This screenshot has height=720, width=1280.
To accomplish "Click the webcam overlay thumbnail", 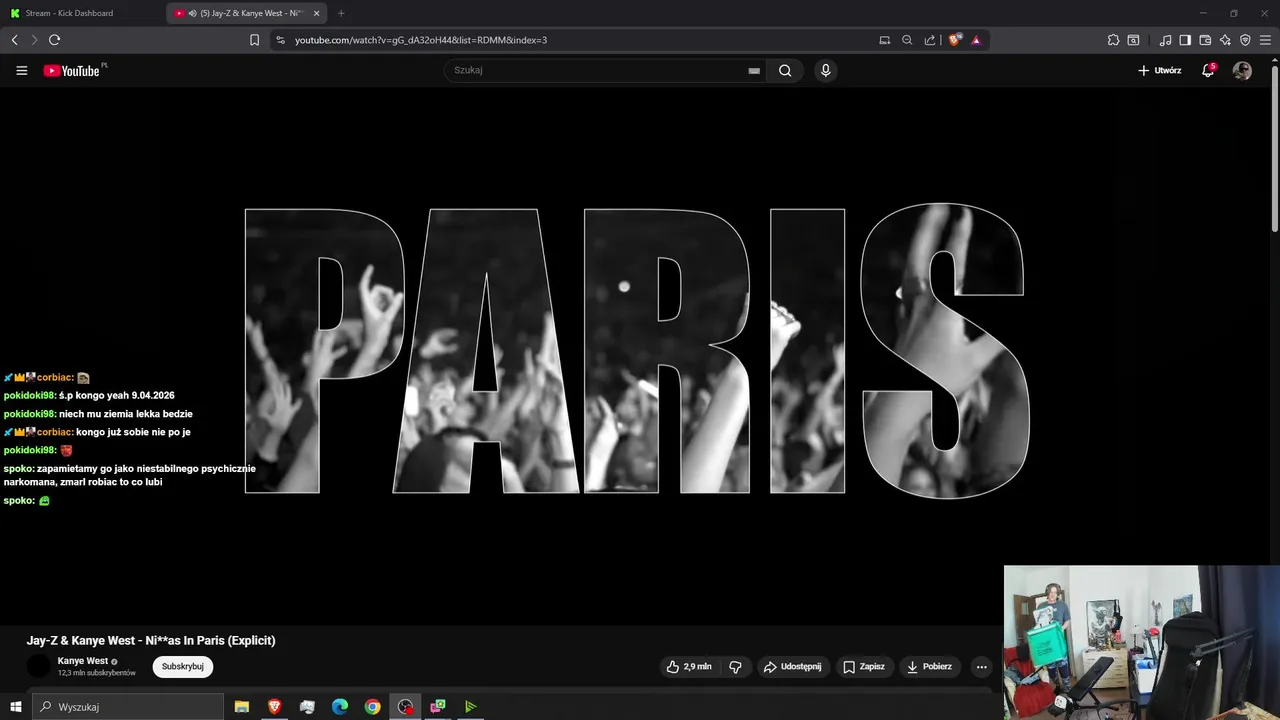I will (1142, 642).
